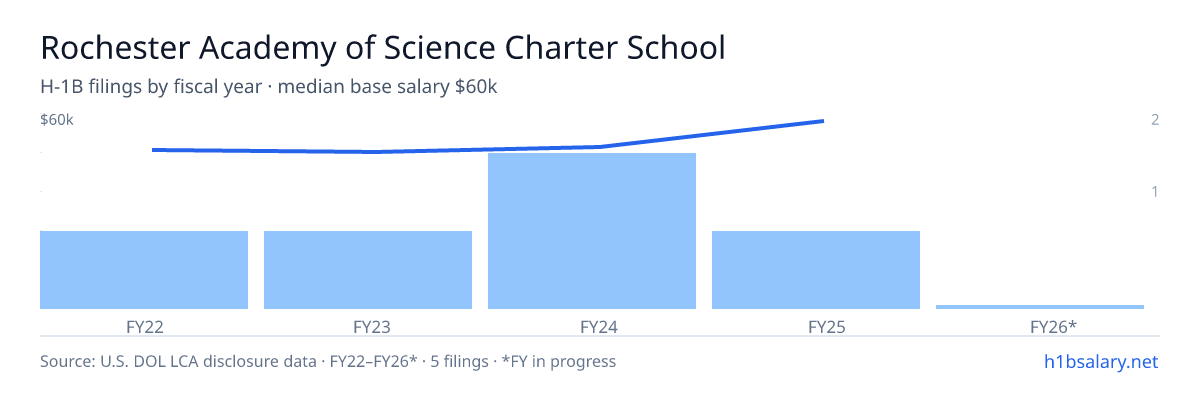Click the FY23 axis label
The image size is (1200, 400).
click(x=368, y=326)
